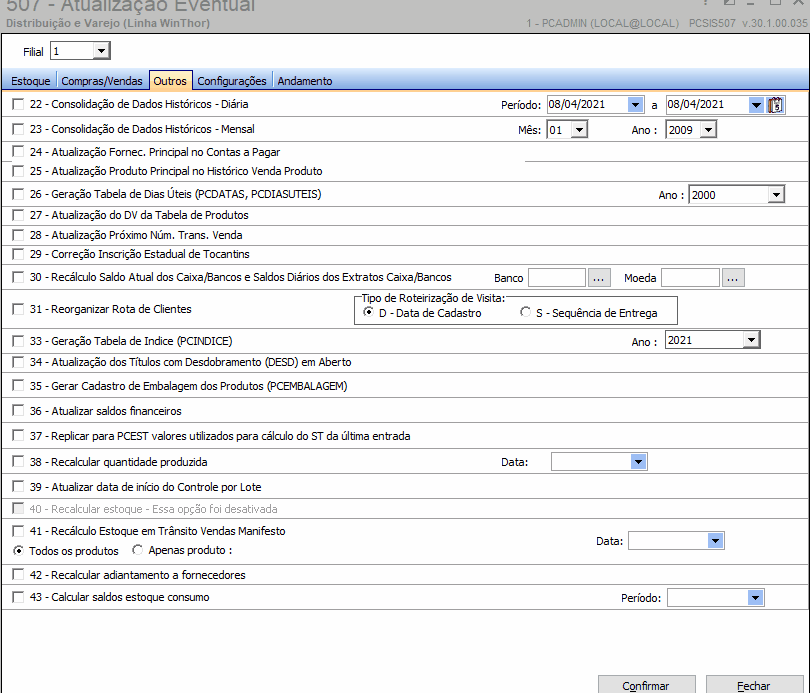Expand the Filial dropdown
The height and width of the screenshot is (693, 810).
[x=101, y=51]
